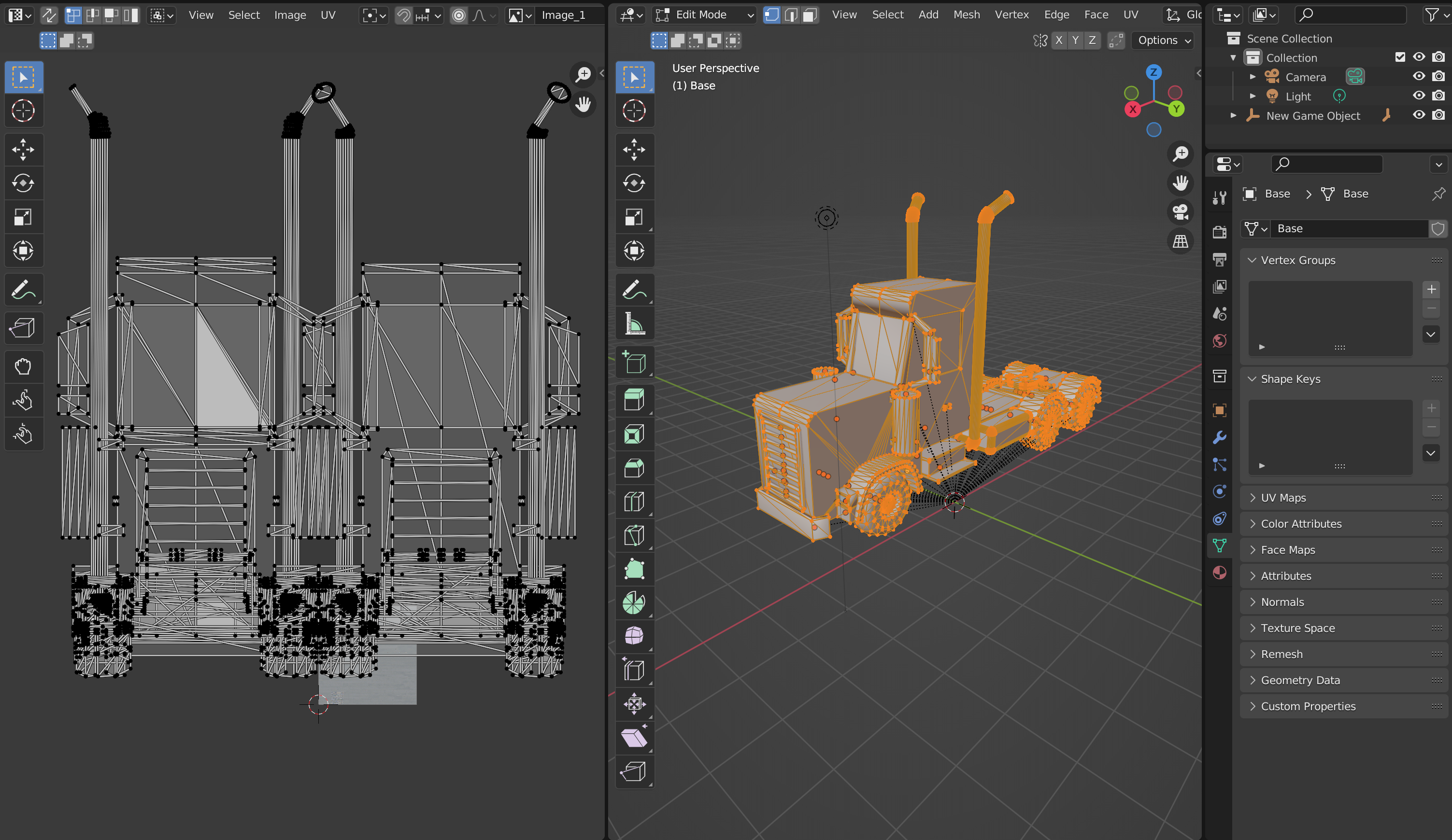Viewport: 1452px width, 840px height.
Task: Hide the Camera object in outliner
Action: pos(1419,77)
